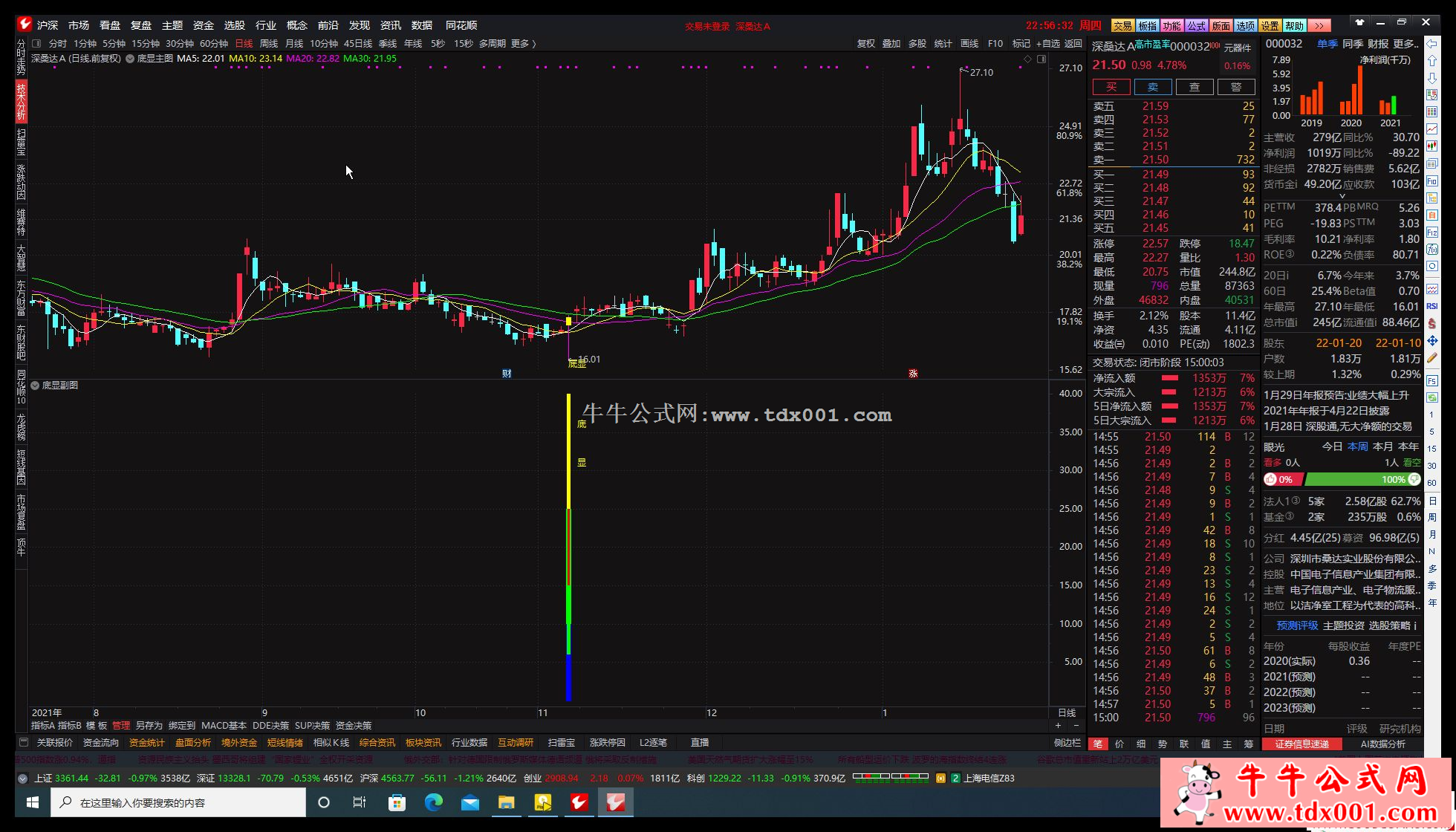Select the 周线 weekly period
Image resolution: width=1456 pixels, height=832 pixels.
tap(269, 44)
